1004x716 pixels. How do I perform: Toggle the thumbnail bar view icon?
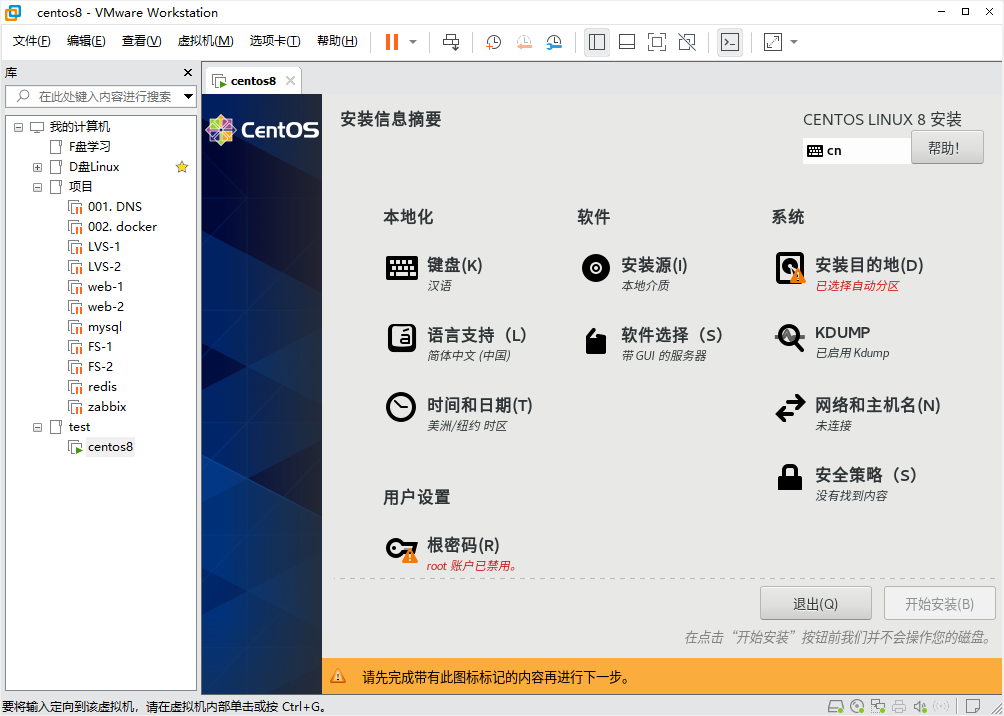click(627, 42)
